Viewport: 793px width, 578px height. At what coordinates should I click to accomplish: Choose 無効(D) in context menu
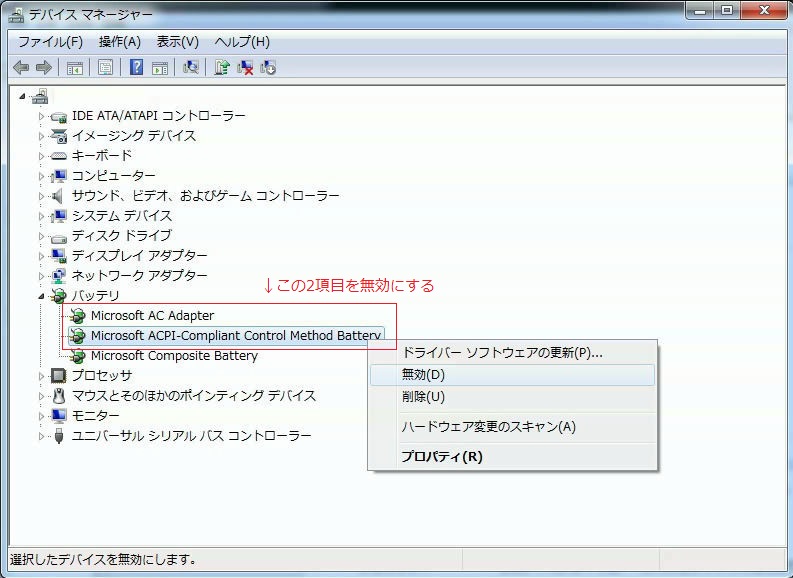click(x=512, y=375)
